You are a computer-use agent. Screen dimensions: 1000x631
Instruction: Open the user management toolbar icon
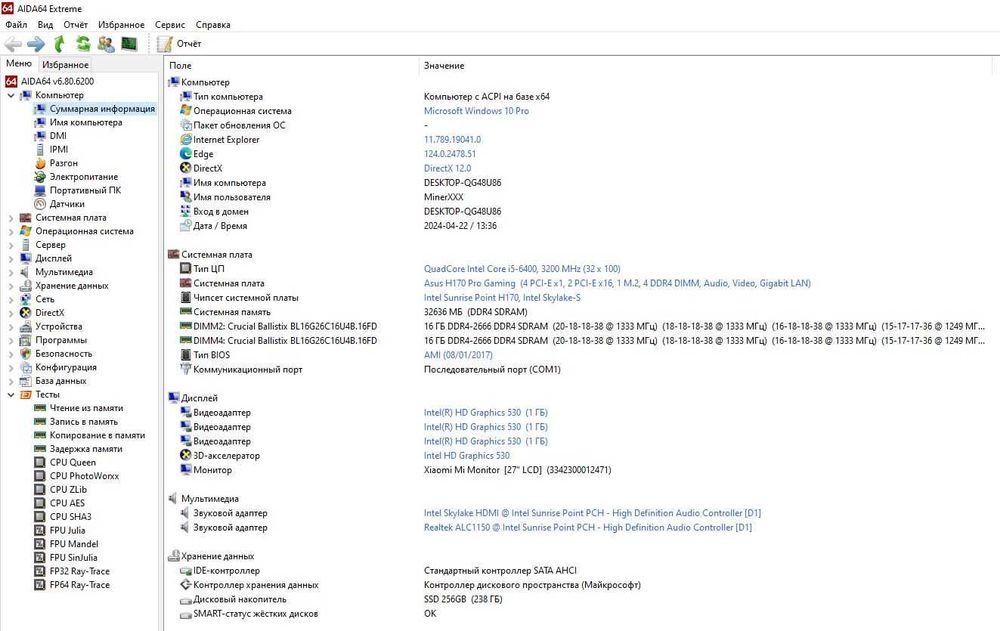pos(106,44)
